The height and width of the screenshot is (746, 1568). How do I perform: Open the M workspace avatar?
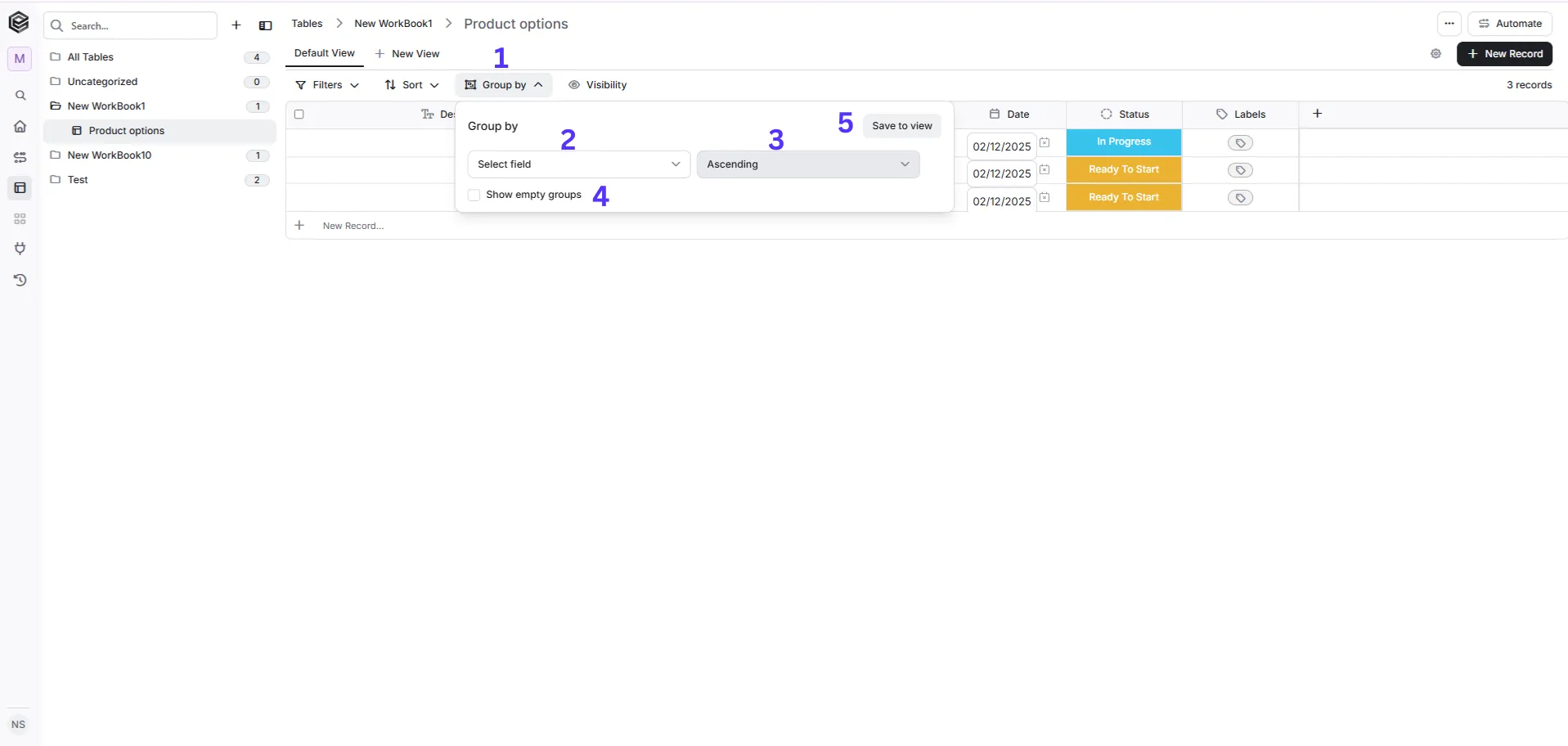(20, 59)
